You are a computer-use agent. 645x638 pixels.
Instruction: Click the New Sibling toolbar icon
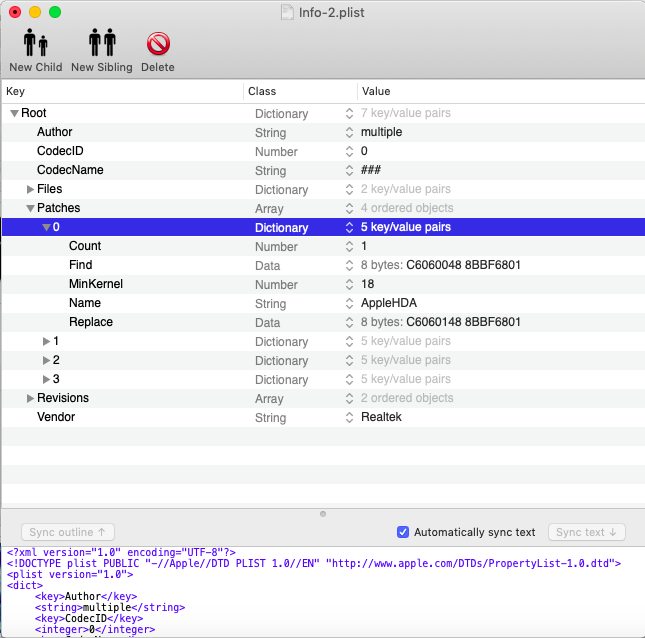102,43
